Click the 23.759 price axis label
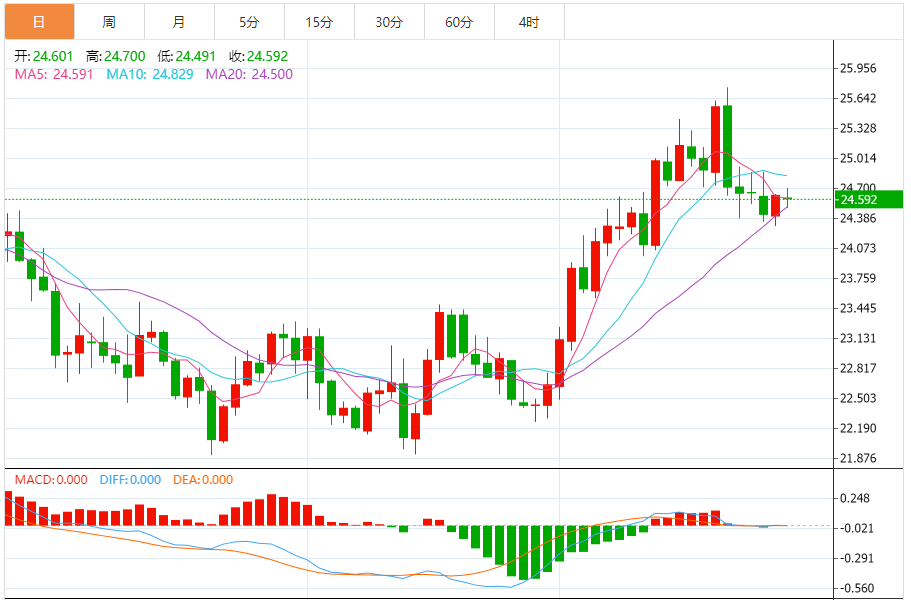The image size is (911, 600). point(858,278)
